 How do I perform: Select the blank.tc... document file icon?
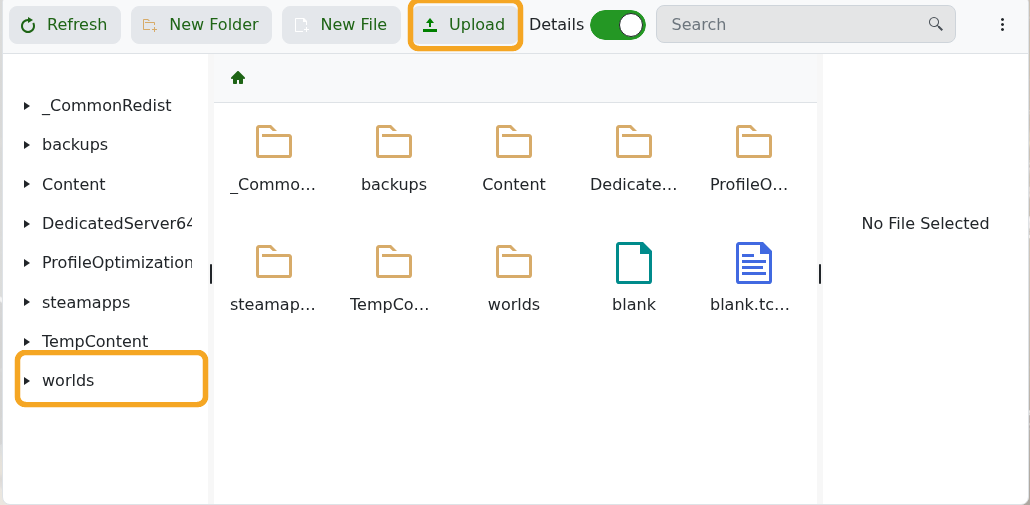click(x=753, y=263)
